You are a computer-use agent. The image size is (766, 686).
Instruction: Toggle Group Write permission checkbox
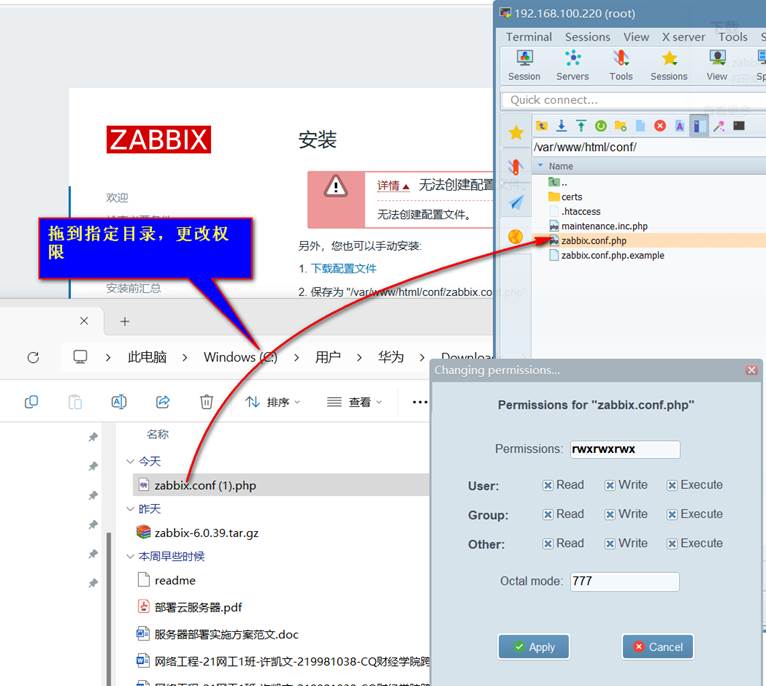coord(610,514)
